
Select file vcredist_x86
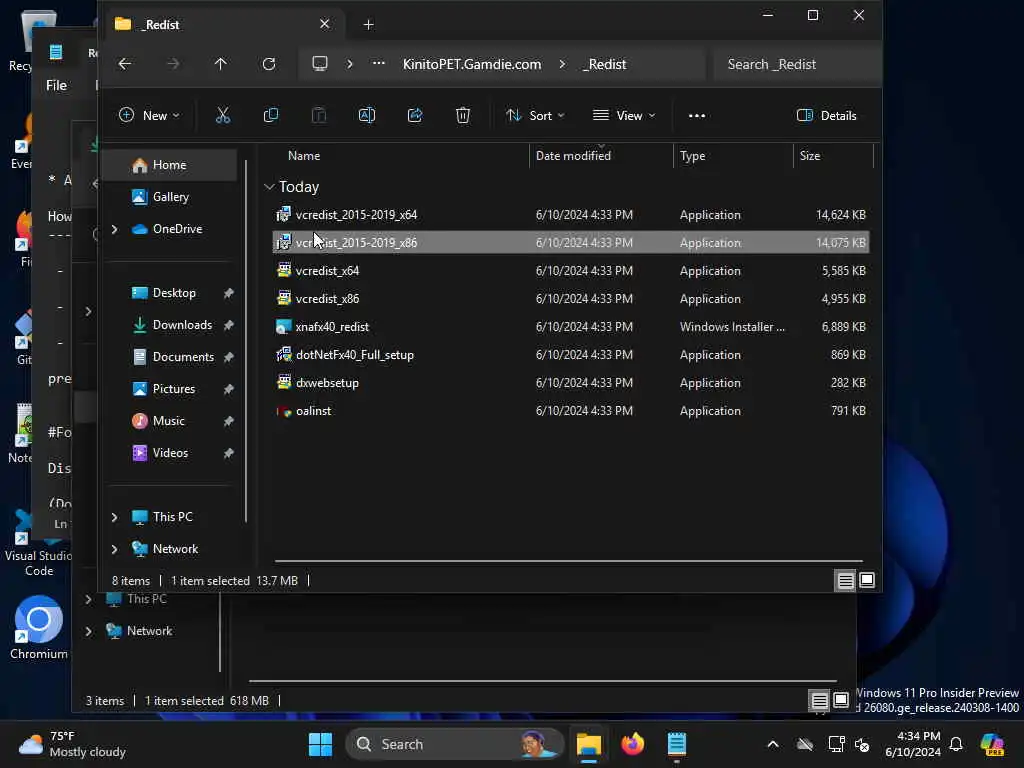[570, 299]
